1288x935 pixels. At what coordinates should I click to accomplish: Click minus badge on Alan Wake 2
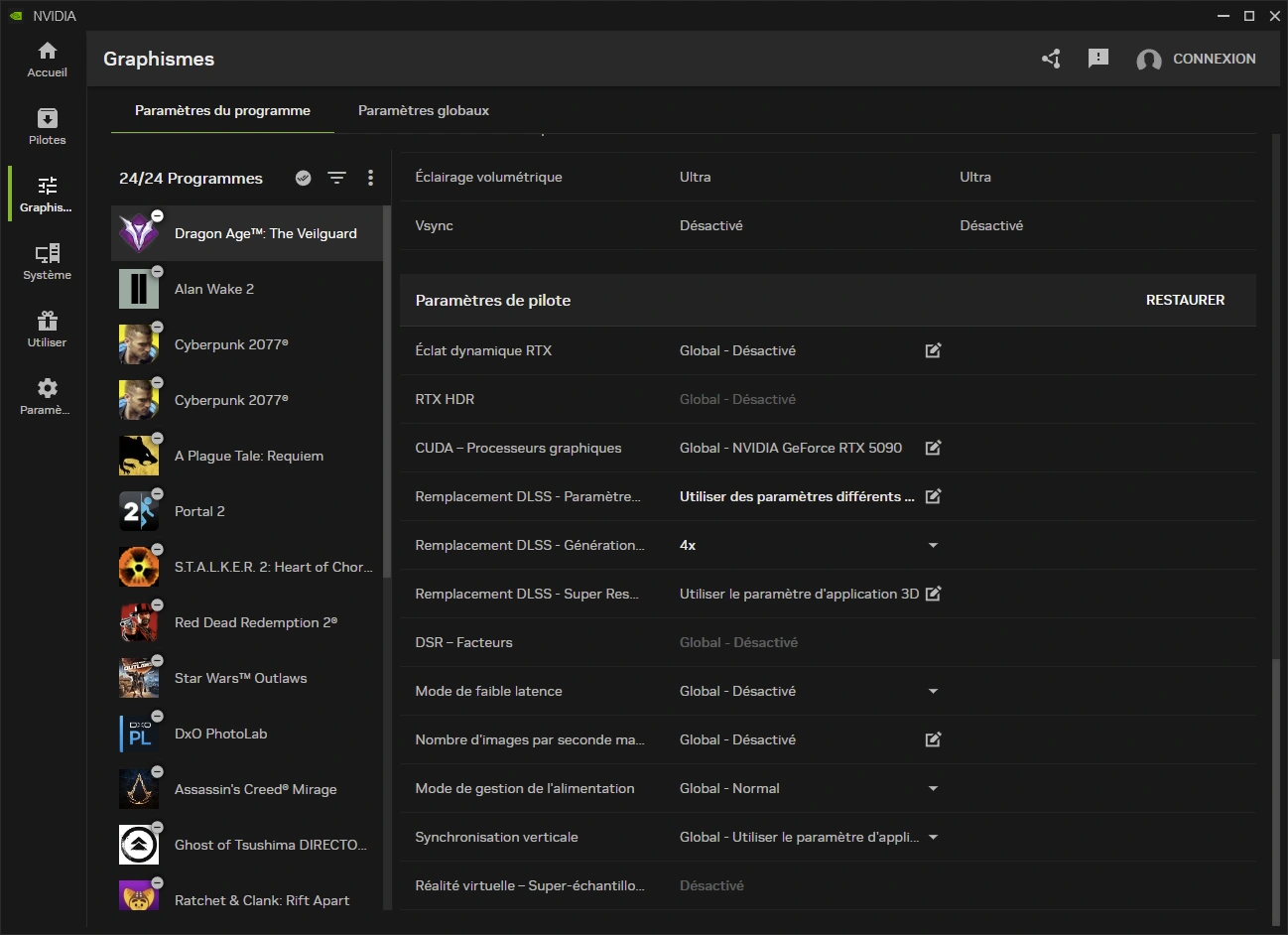(x=157, y=271)
